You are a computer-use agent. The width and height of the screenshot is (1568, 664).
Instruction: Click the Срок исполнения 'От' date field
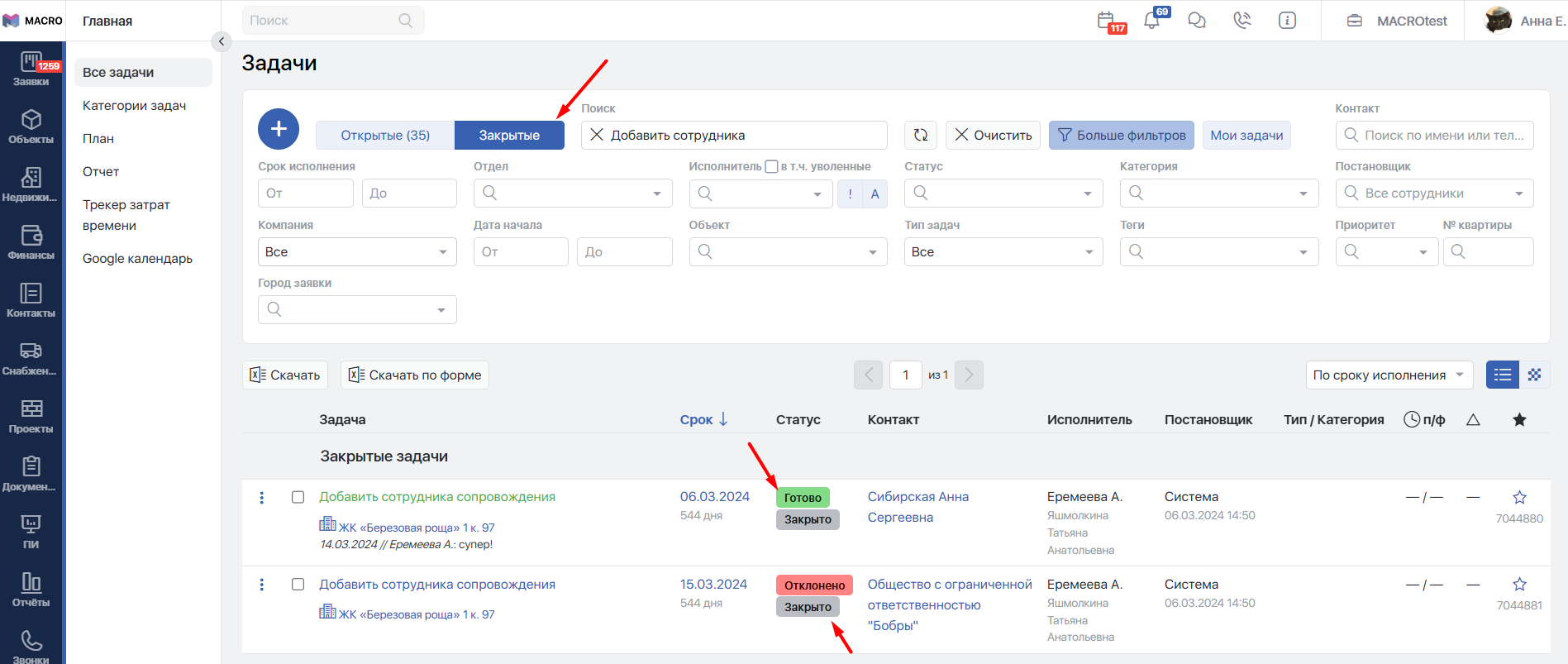[305, 193]
